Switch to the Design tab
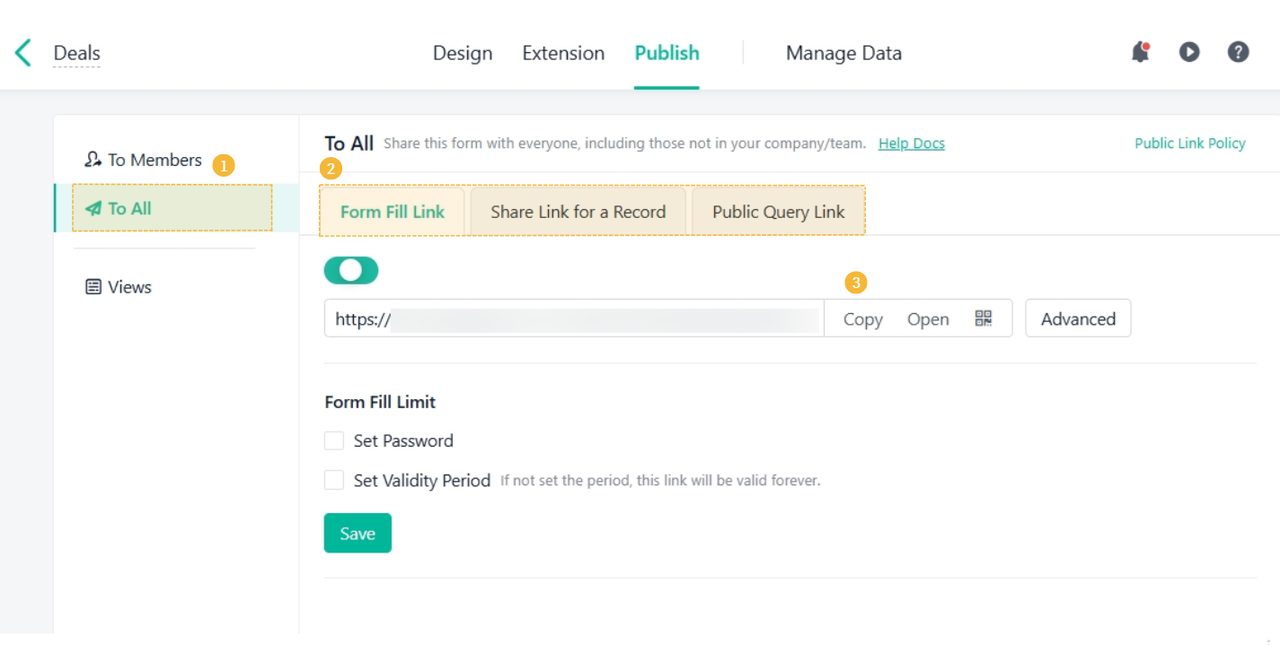This screenshot has width=1280, height=645. [x=462, y=53]
